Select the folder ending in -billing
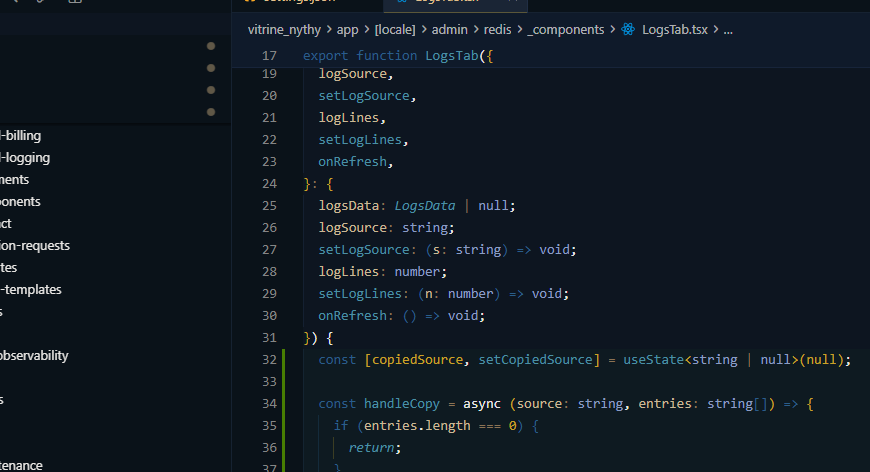Screen dimensions: 870x472 pyautogui.click(x=21, y=135)
